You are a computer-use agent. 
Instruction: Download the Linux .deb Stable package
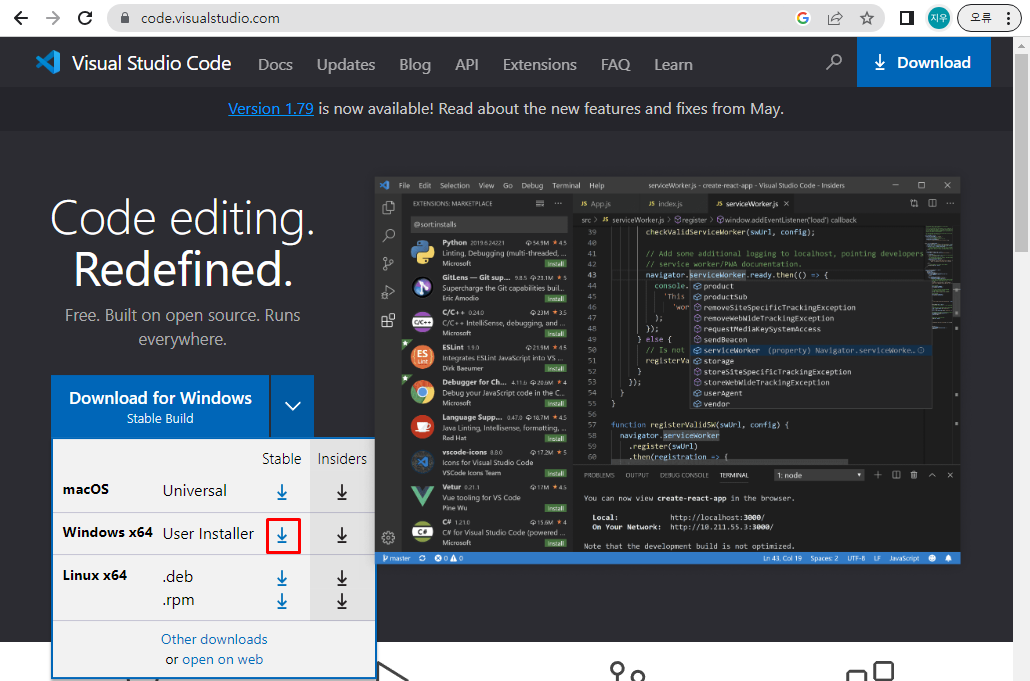(x=282, y=578)
